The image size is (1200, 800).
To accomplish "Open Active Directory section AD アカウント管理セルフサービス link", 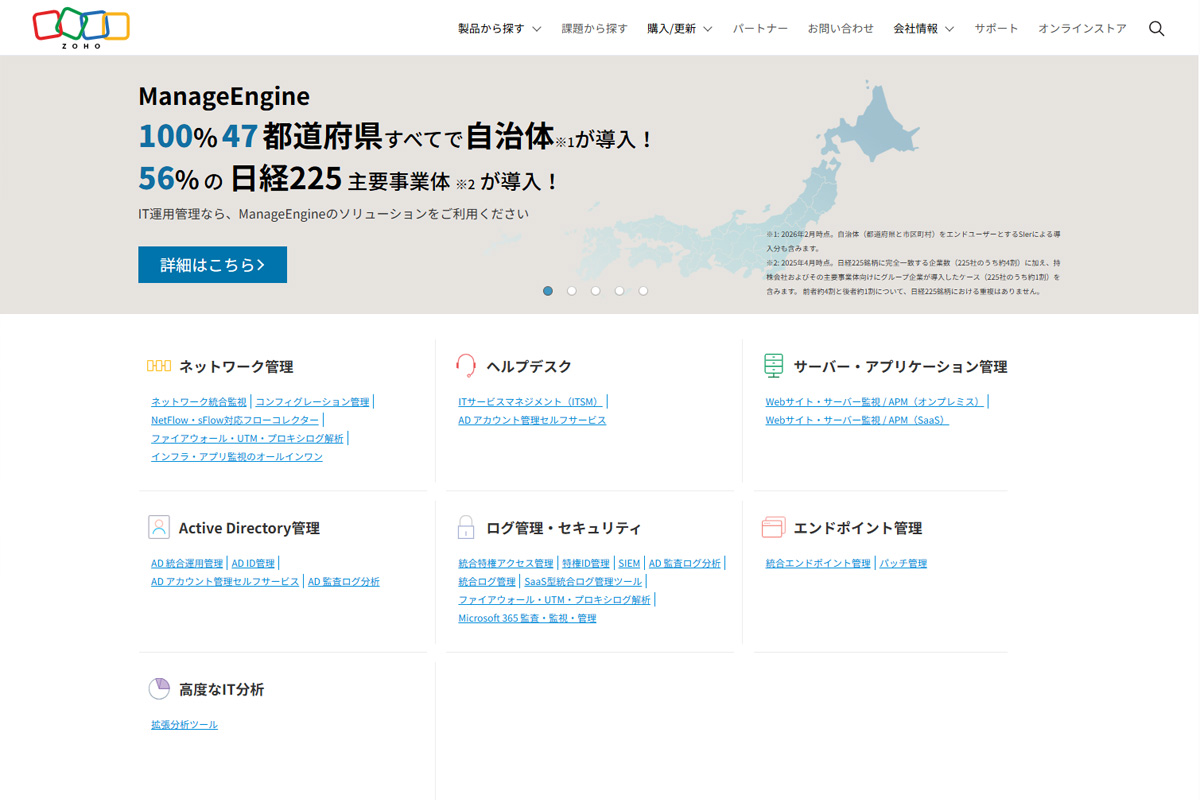I will pos(225,582).
